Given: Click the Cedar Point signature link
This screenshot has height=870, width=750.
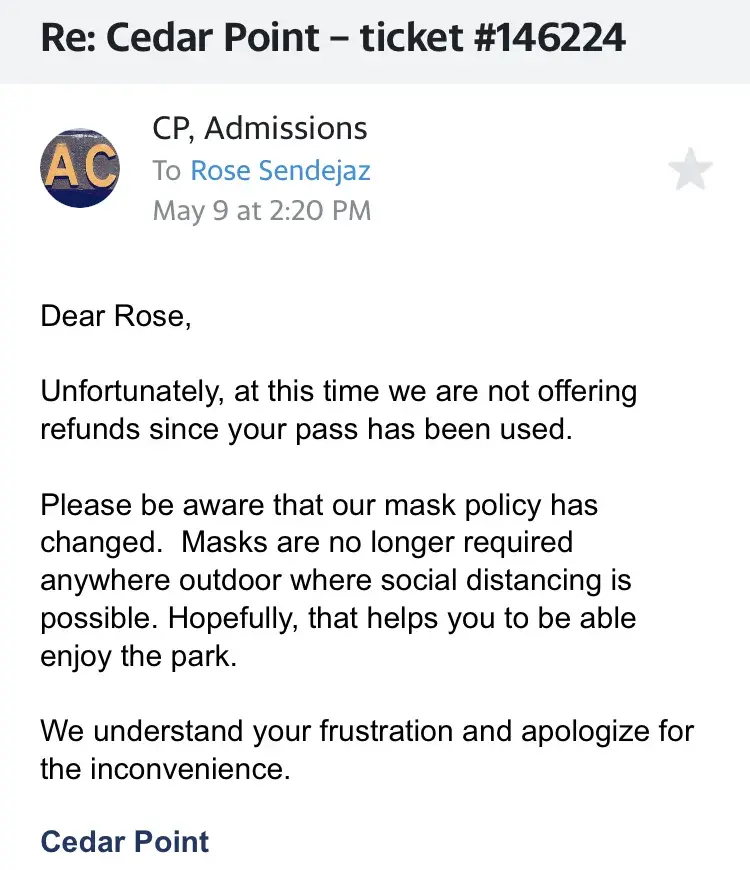Looking at the screenshot, I should pyautogui.click(x=125, y=841).
